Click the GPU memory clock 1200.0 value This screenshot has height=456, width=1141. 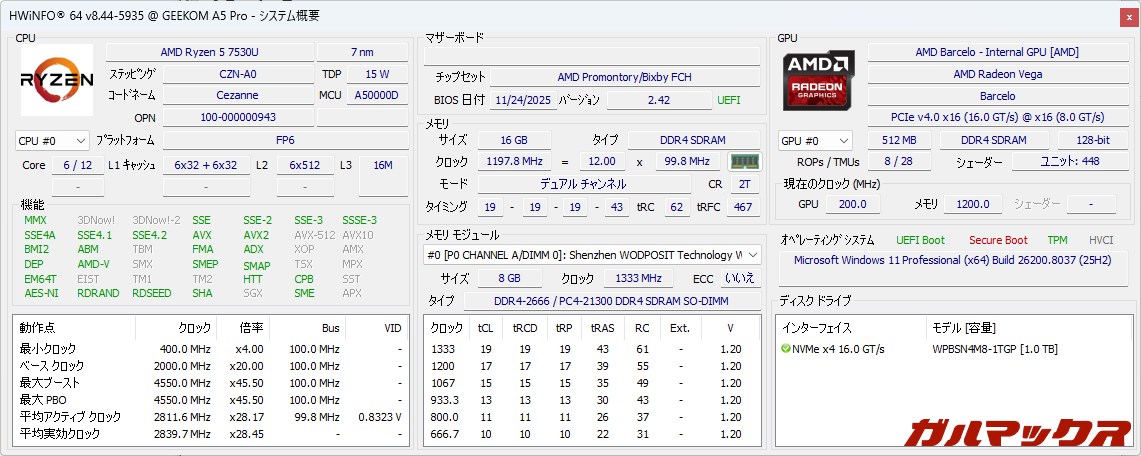(973, 204)
